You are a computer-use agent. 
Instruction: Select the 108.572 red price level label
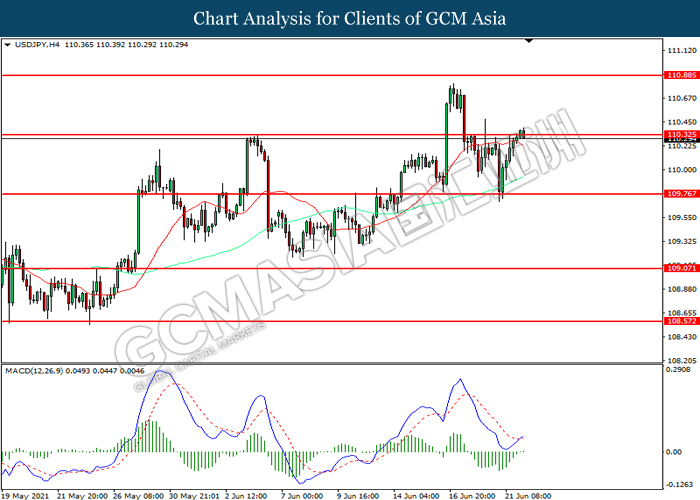[681, 321]
